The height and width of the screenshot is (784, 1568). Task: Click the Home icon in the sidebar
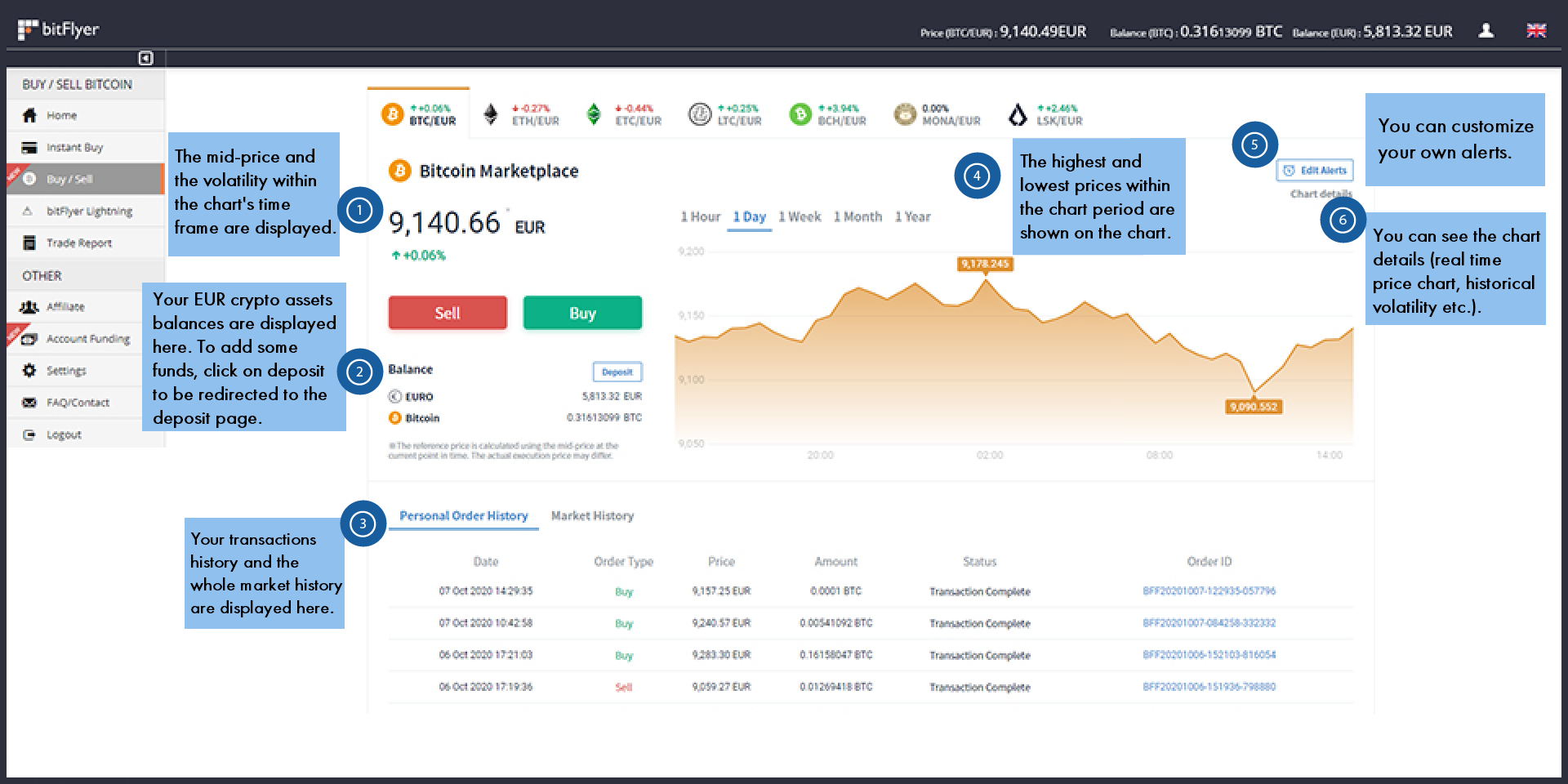tap(29, 115)
